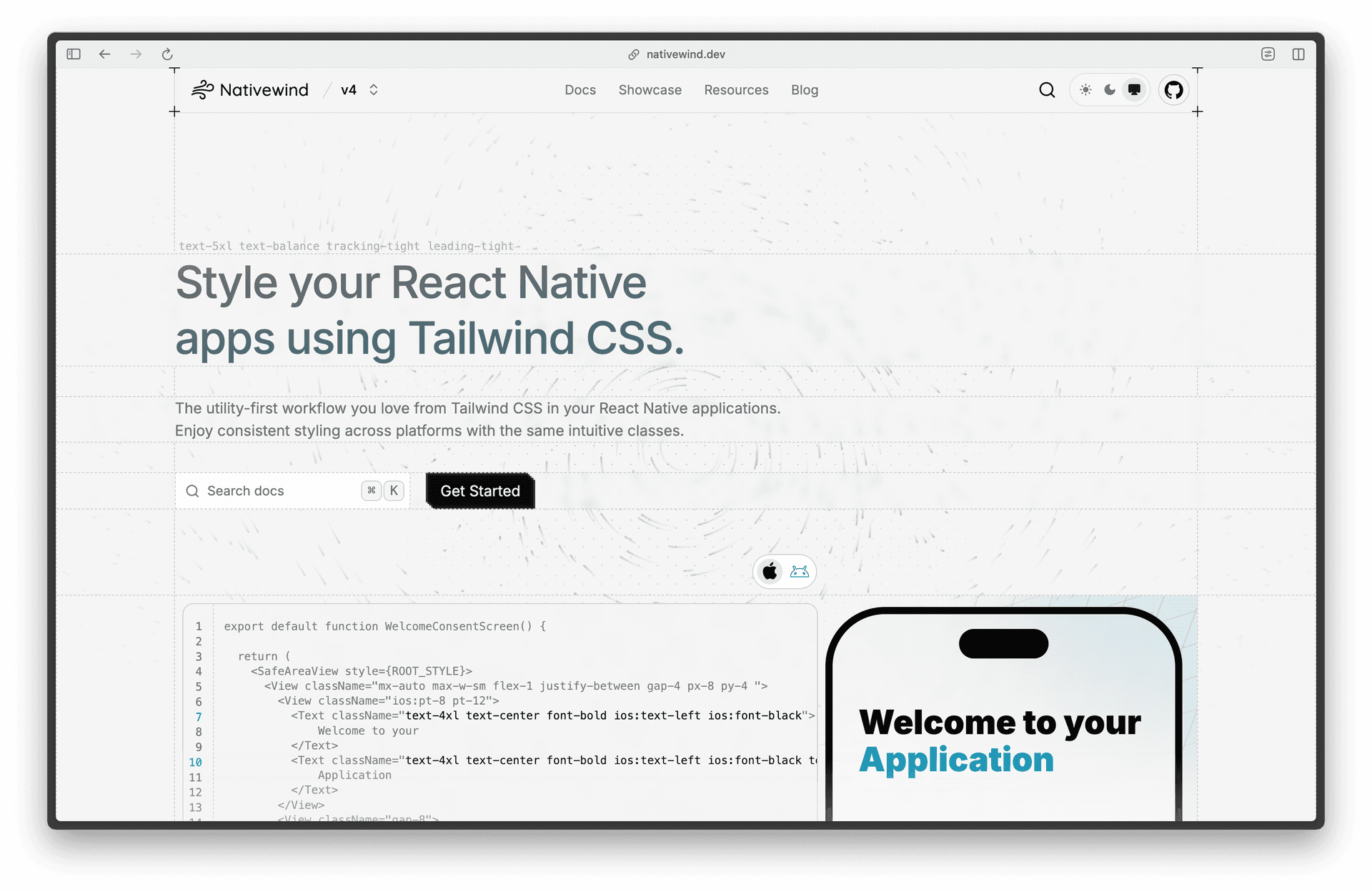The height and width of the screenshot is (892, 1372).
Task: Open the Showcase menu item
Action: (650, 90)
